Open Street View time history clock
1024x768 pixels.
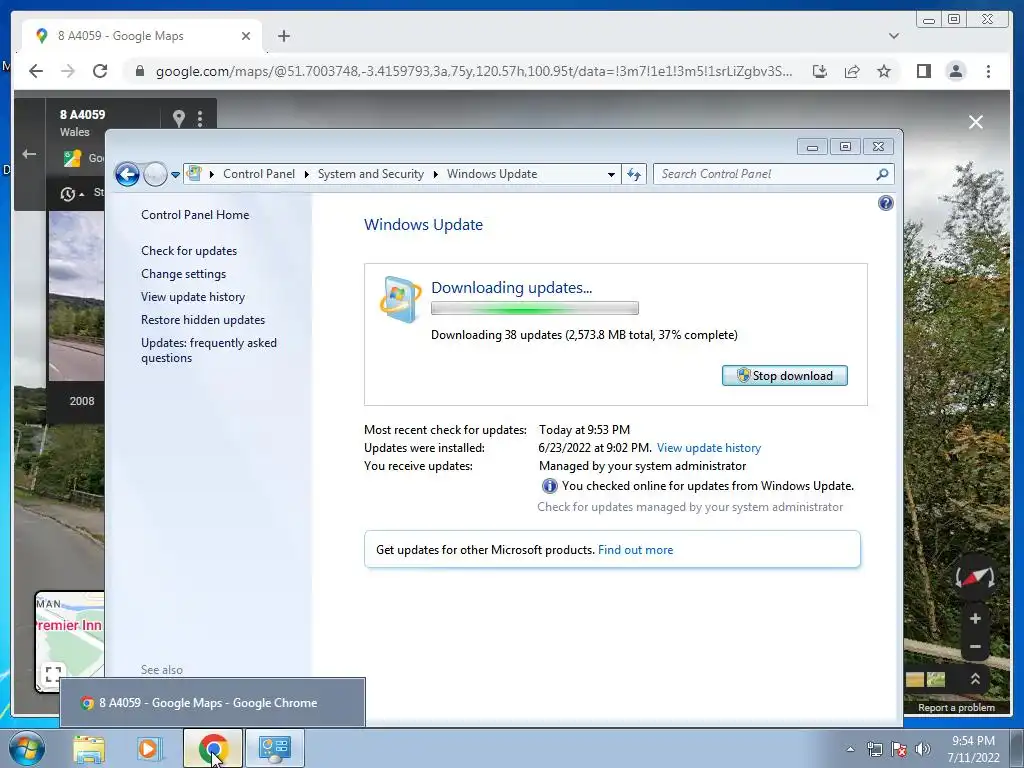(x=68, y=194)
